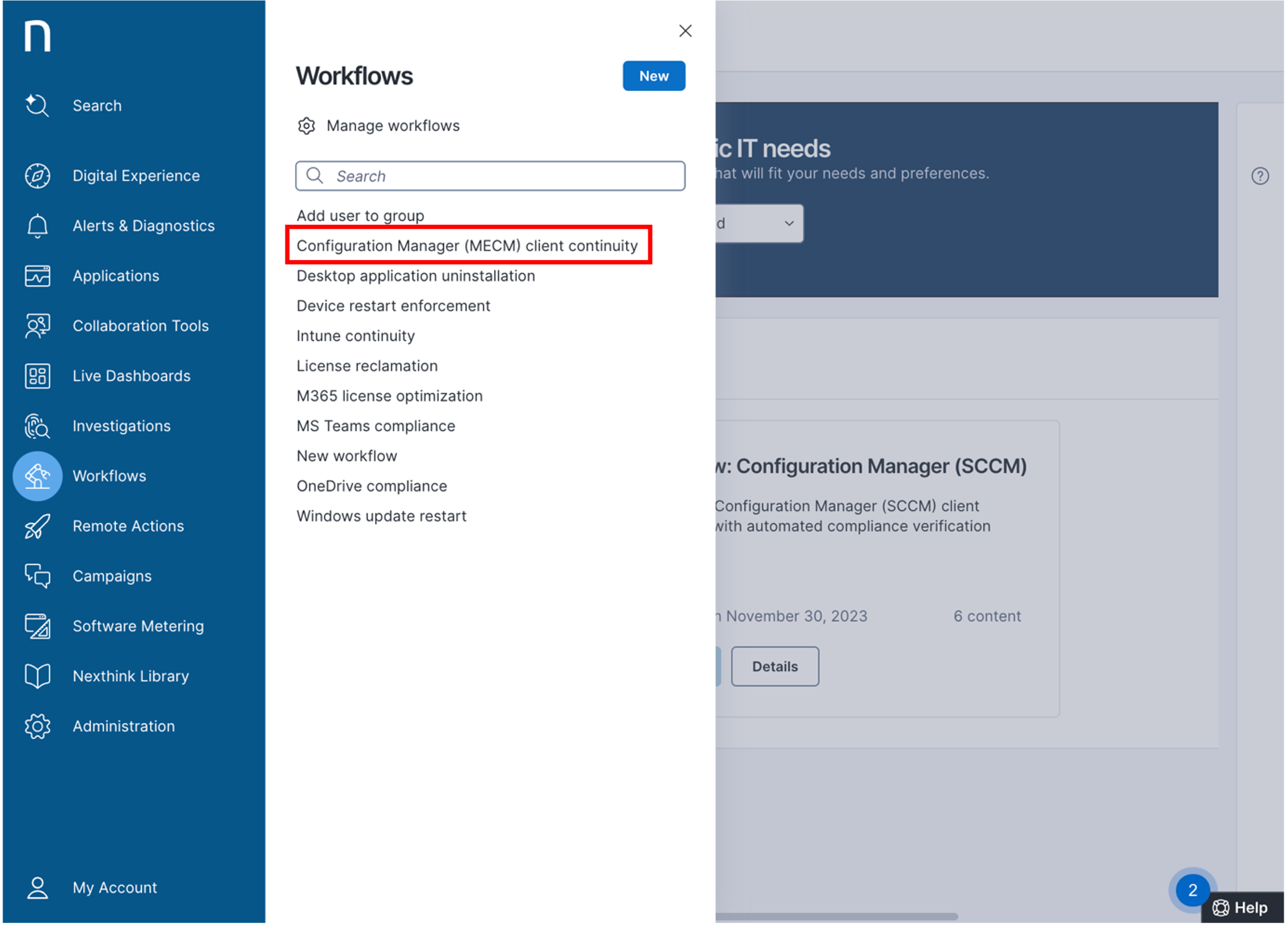Click the New button to create a workflow
Viewport: 1288px width, 928px height.
click(x=654, y=76)
